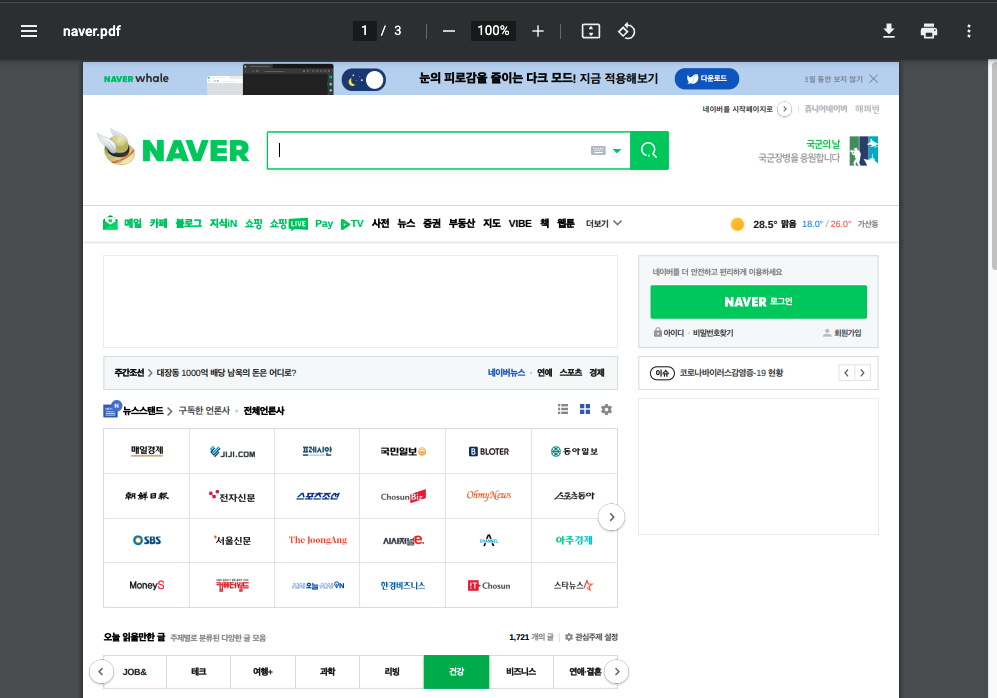Click the SBS press logo
Viewport: 997px width, 698px height.
pyautogui.click(x=147, y=540)
